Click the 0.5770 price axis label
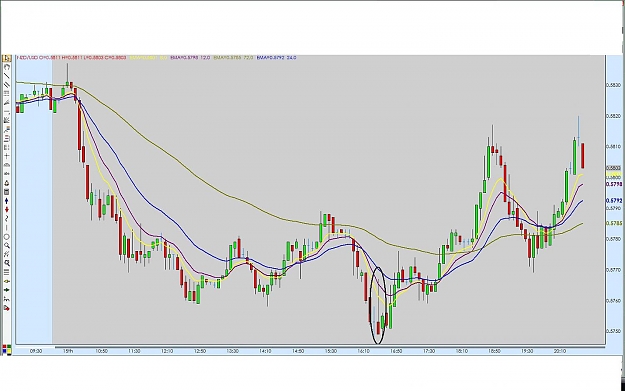This screenshot has height=391, width=625. coord(614,270)
